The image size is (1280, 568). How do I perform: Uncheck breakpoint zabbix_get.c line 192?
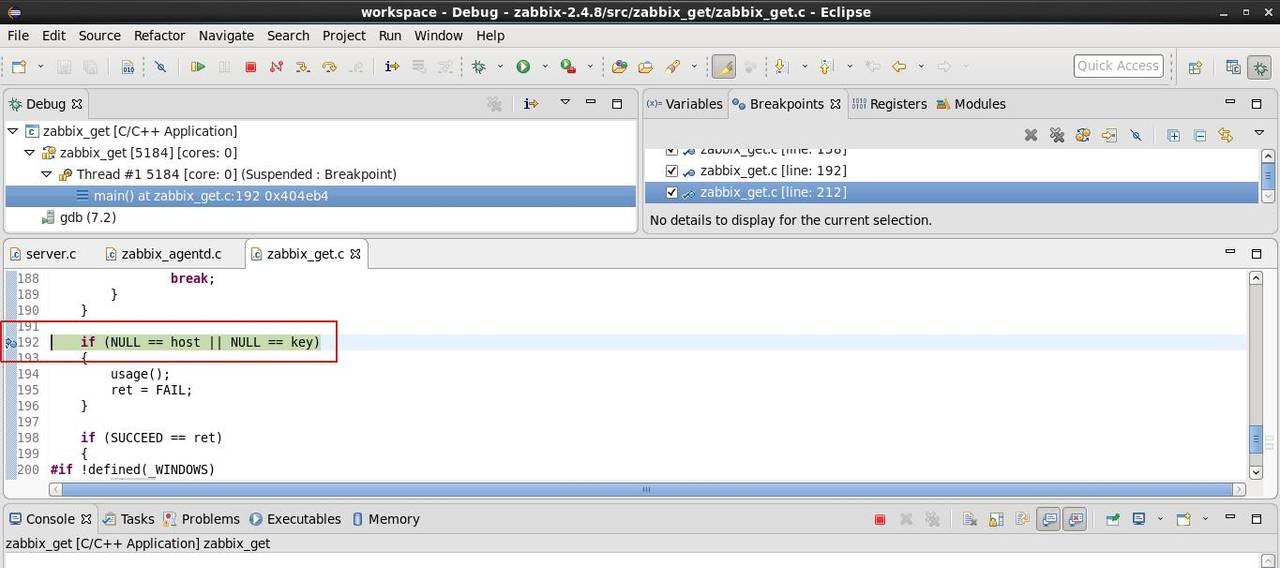coord(672,171)
